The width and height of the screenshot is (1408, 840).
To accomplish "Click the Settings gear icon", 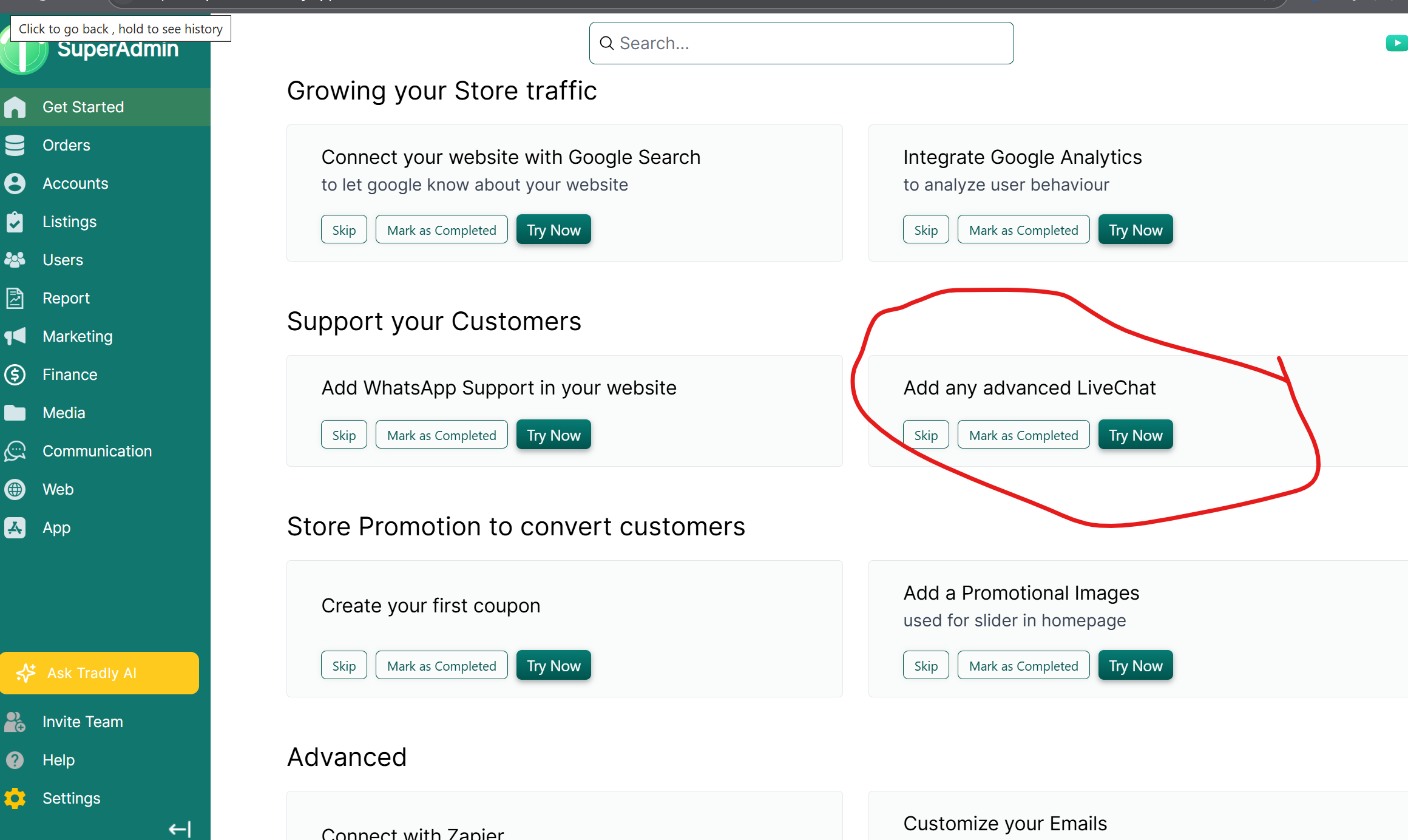I will 15,798.
